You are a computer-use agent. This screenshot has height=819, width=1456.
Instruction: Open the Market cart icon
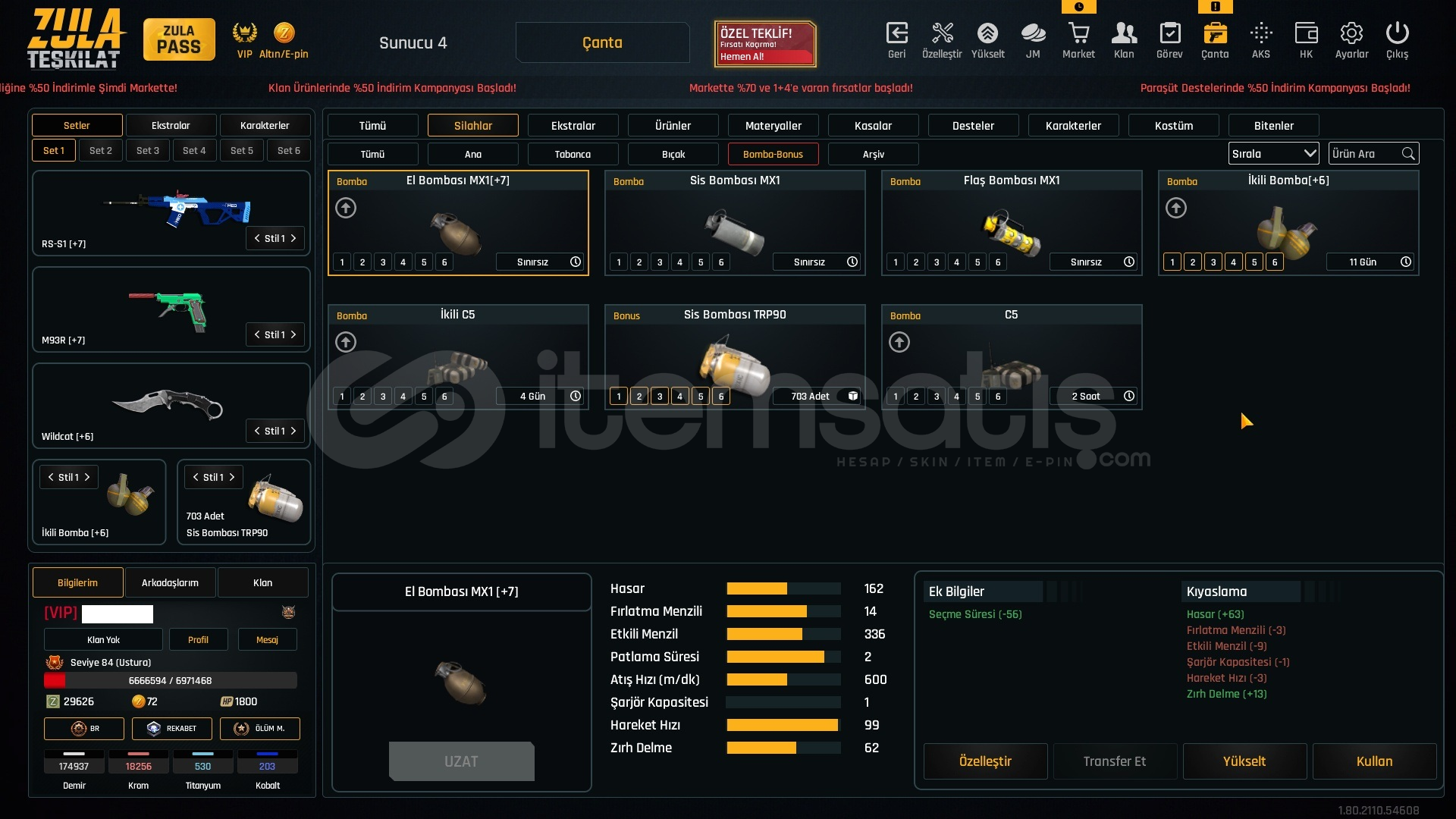pyautogui.click(x=1078, y=34)
